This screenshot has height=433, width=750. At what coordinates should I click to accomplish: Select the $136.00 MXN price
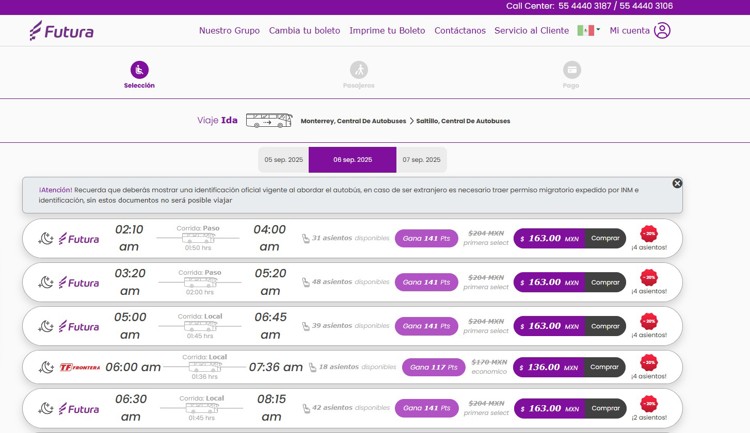coord(549,367)
